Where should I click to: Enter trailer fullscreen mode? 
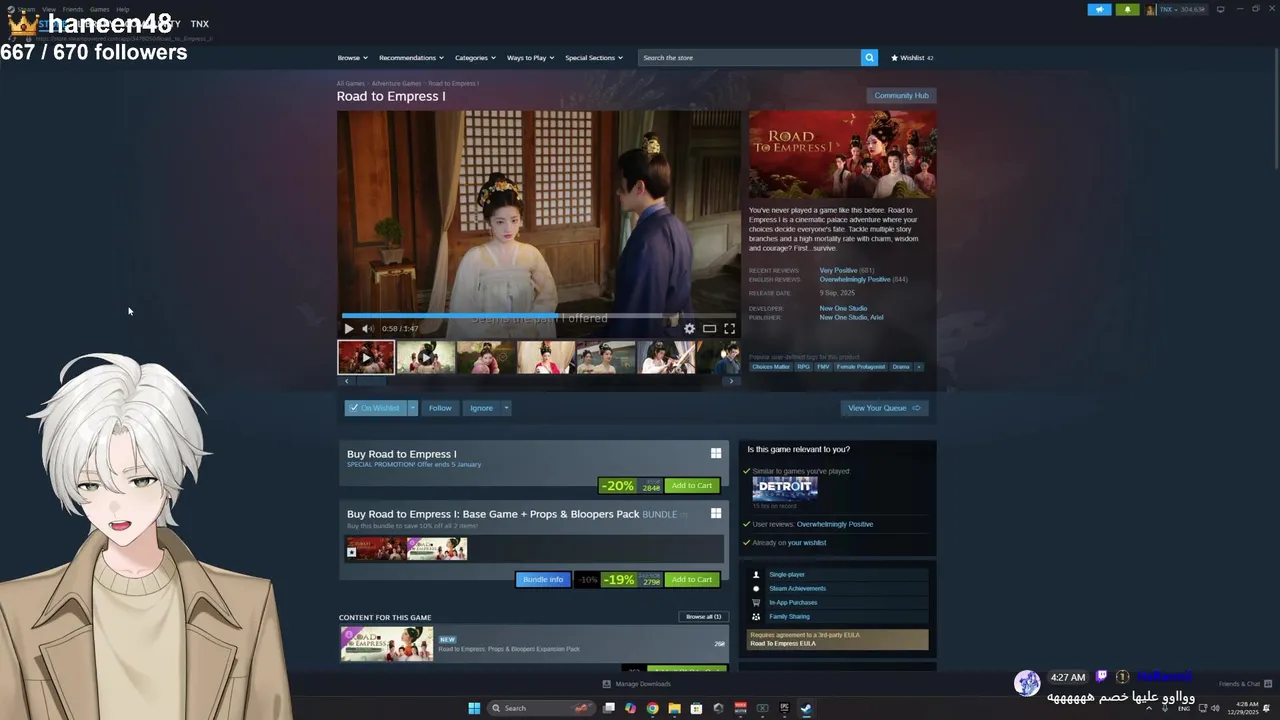point(729,328)
